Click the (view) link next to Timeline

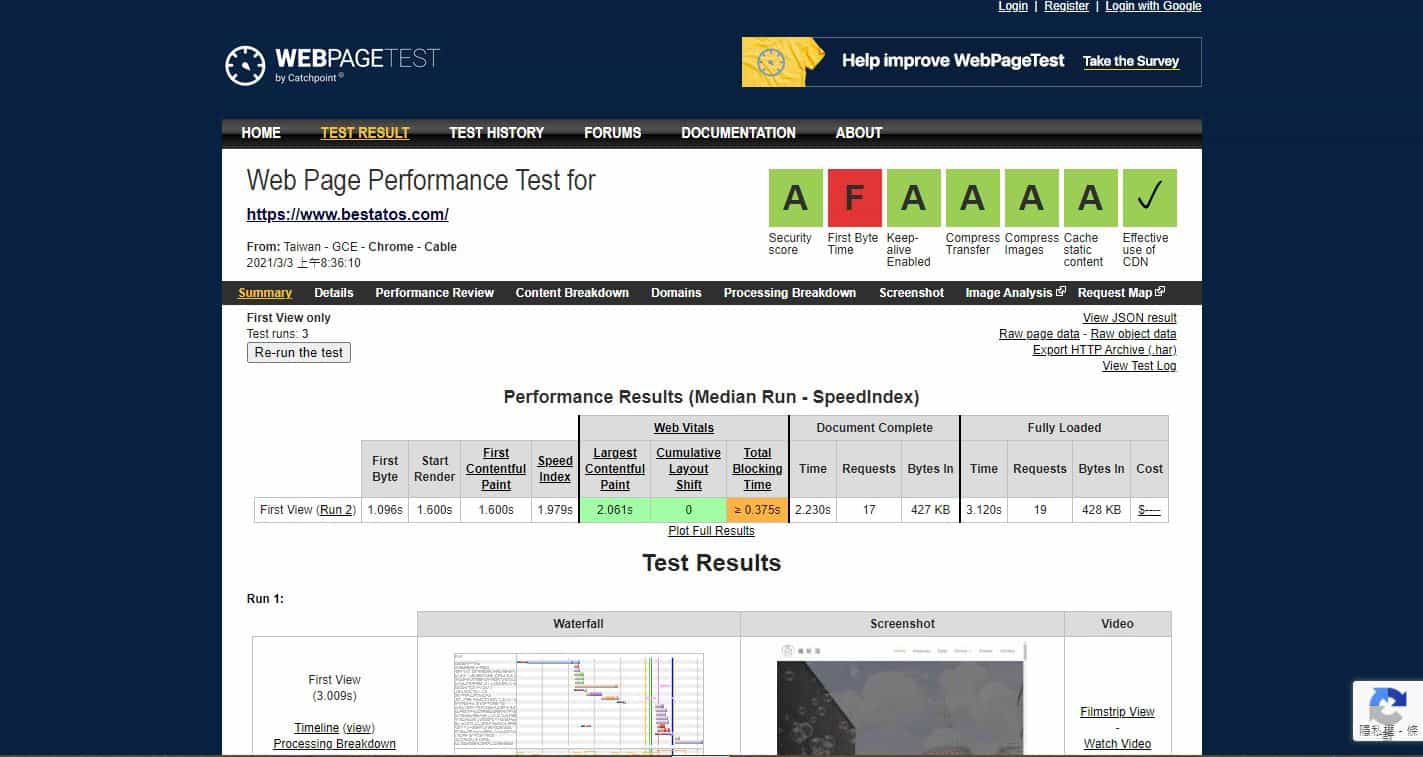tap(359, 728)
